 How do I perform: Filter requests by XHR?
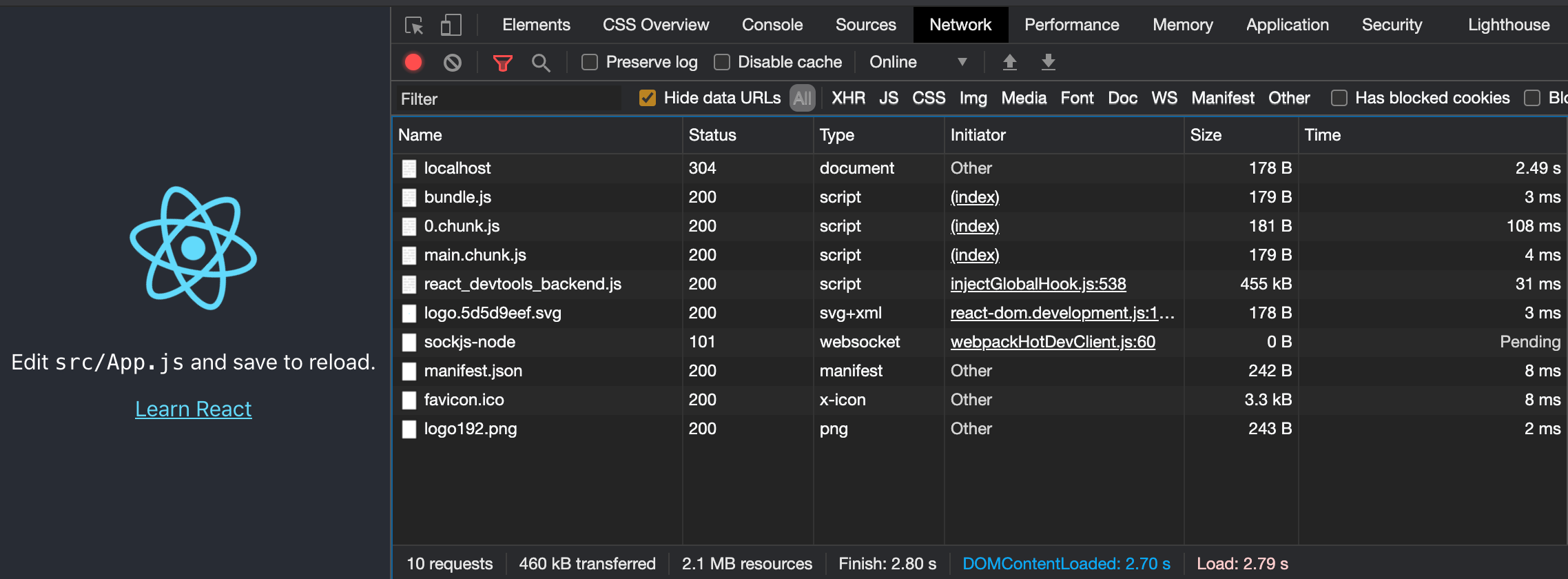pos(848,98)
